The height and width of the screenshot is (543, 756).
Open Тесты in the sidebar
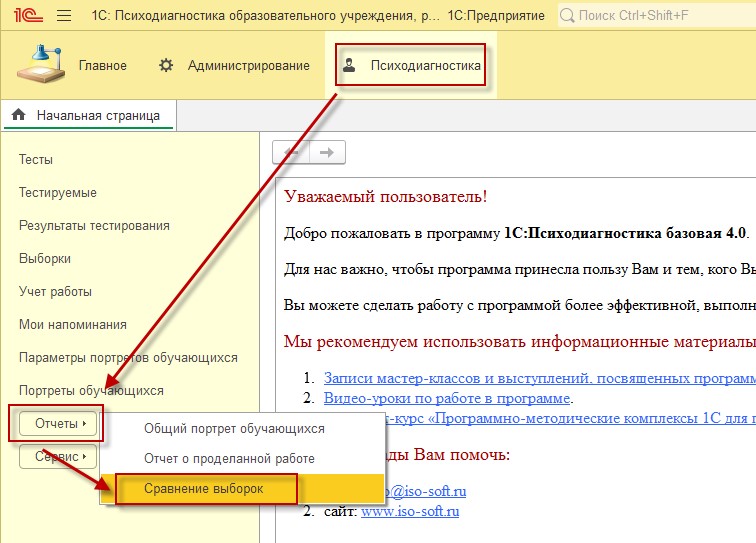point(36,160)
